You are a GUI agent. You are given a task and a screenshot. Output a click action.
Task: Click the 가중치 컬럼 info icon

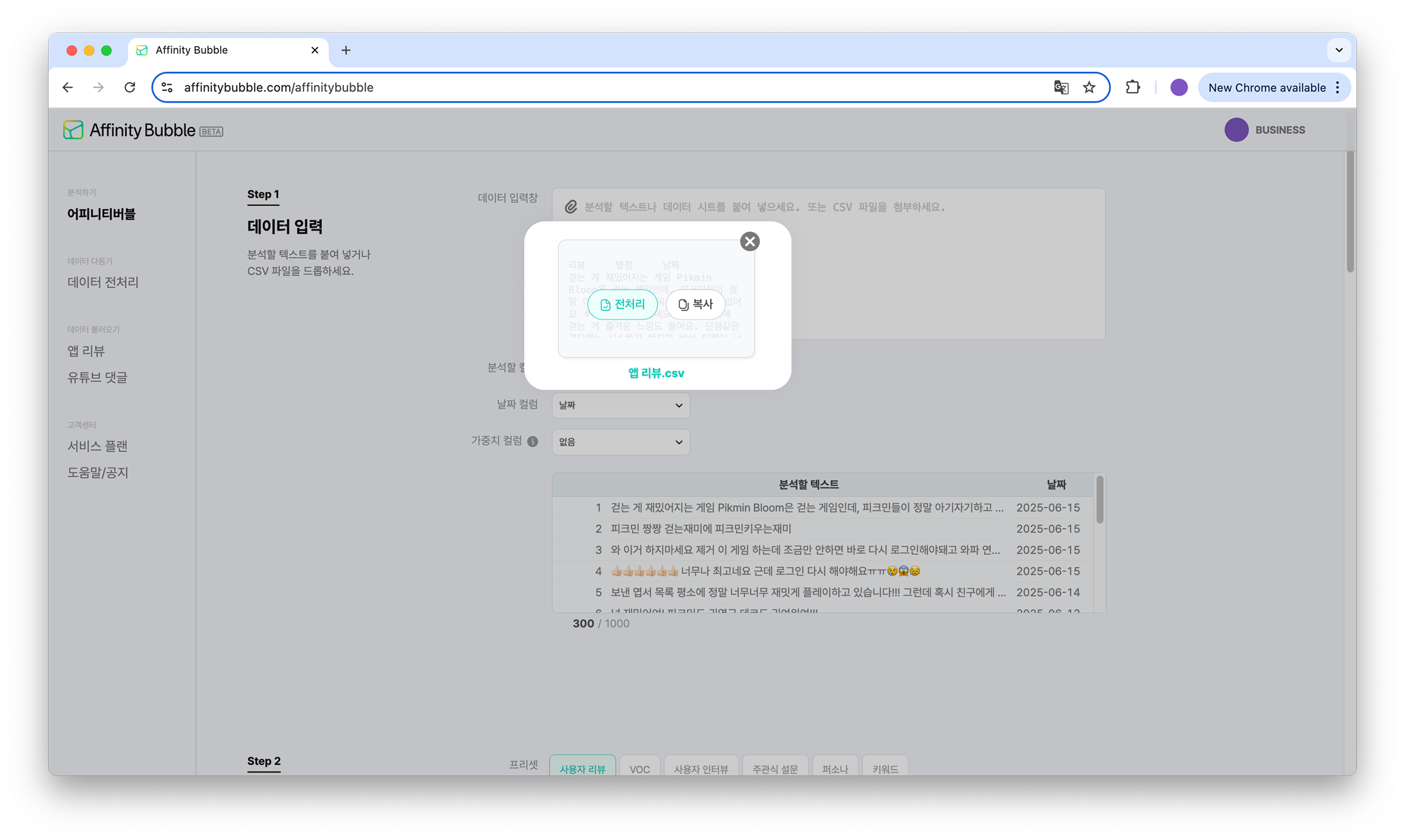pos(532,442)
